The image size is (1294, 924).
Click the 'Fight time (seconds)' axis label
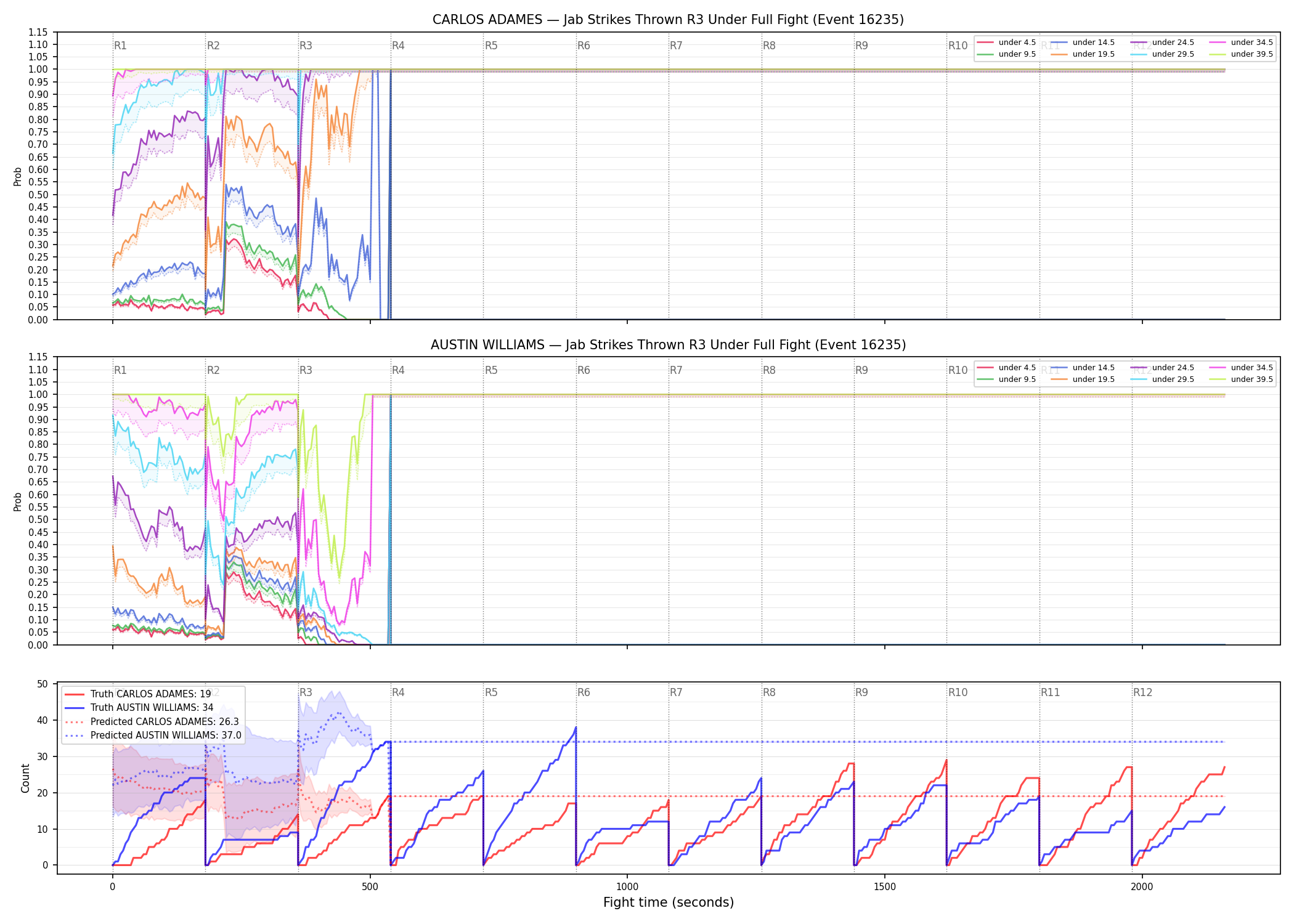point(669,902)
